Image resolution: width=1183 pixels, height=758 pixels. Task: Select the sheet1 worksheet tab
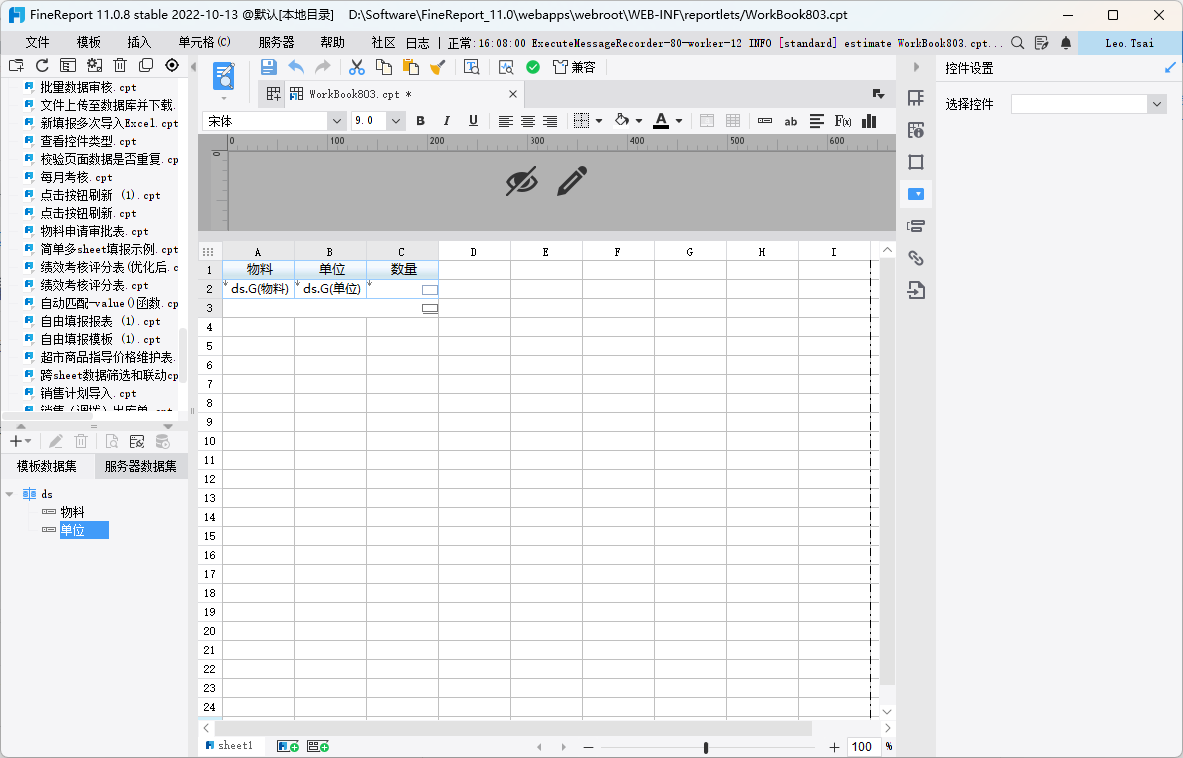pos(230,746)
